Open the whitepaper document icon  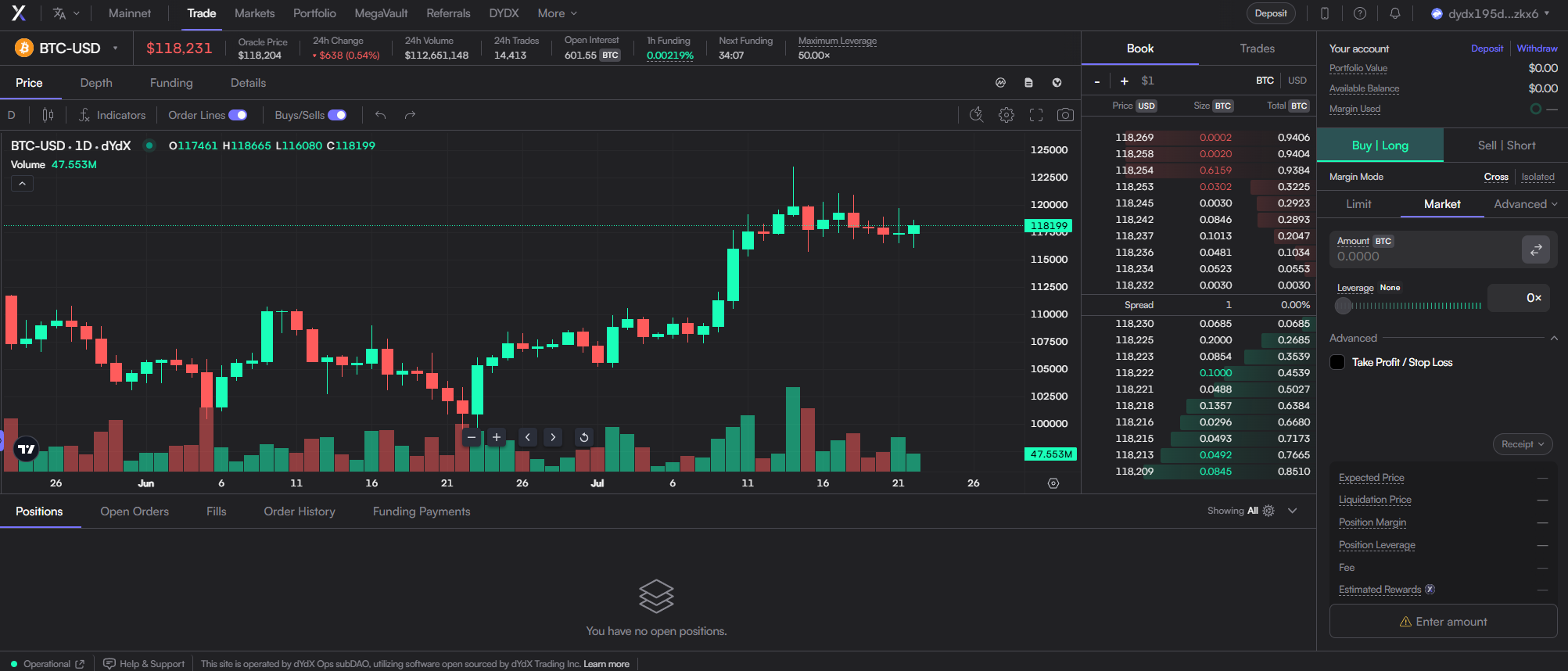tap(1028, 83)
